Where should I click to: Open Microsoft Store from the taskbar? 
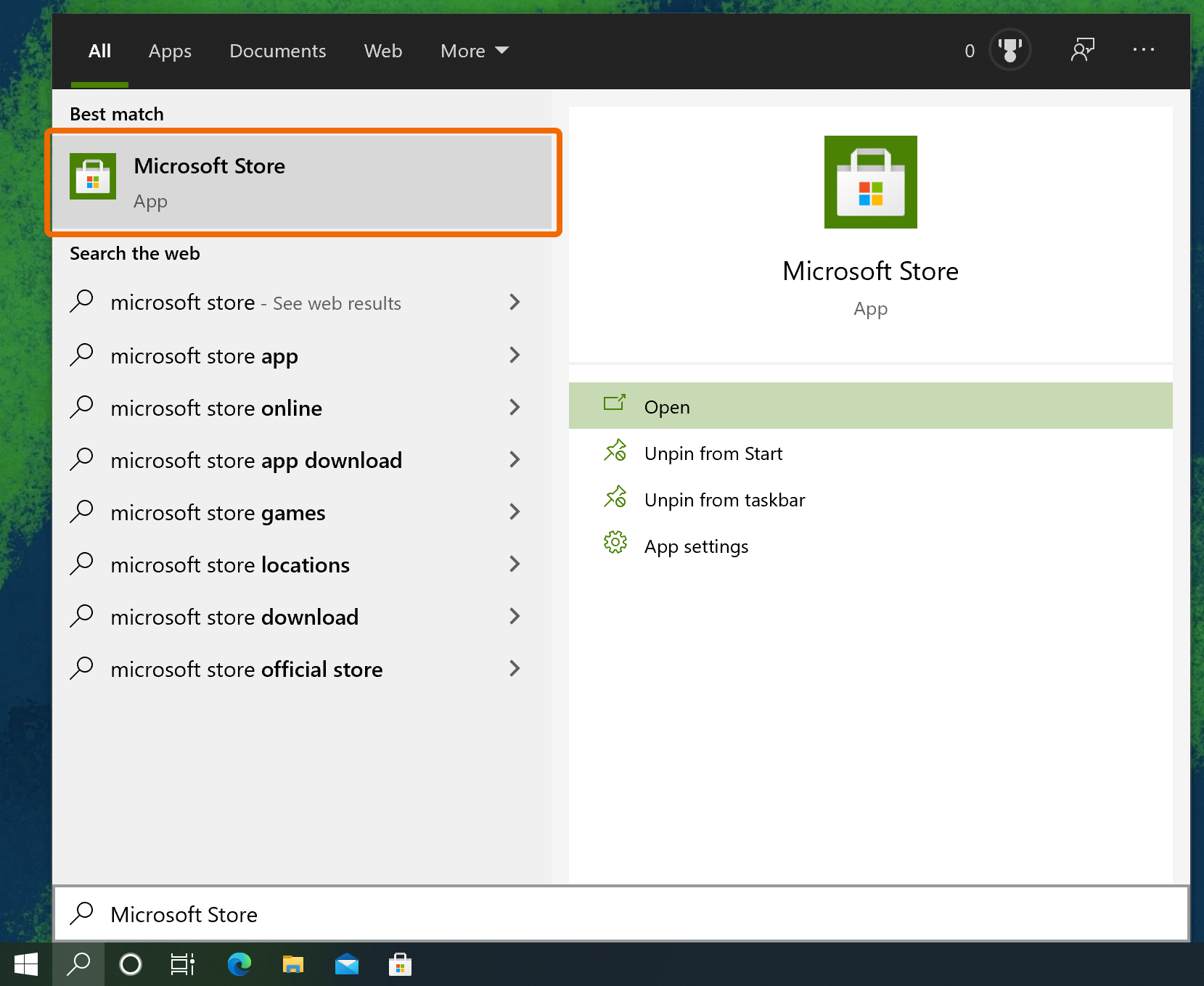[x=400, y=965]
